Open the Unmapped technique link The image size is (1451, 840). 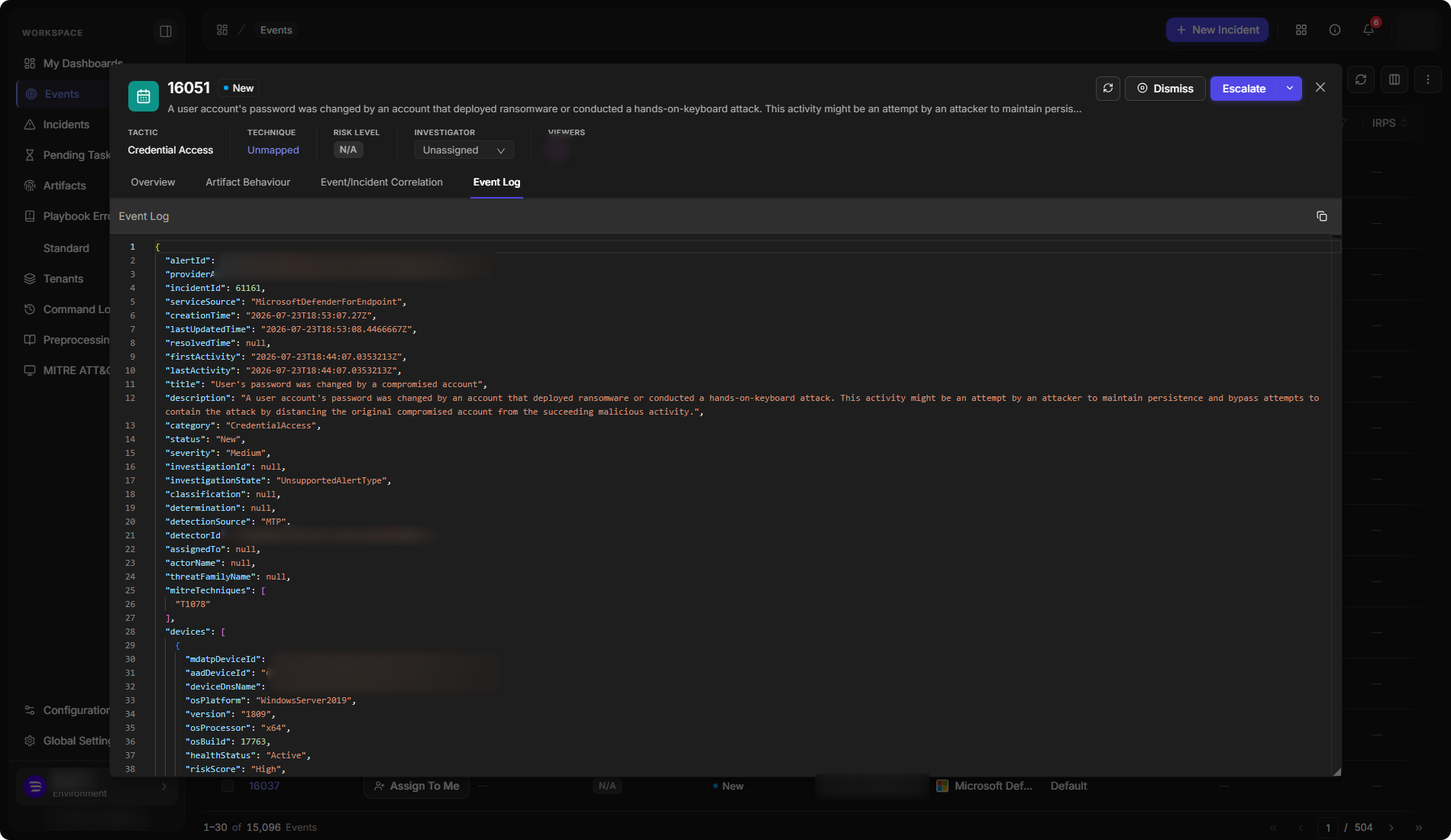pyautogui.click(x=273, y=150)
